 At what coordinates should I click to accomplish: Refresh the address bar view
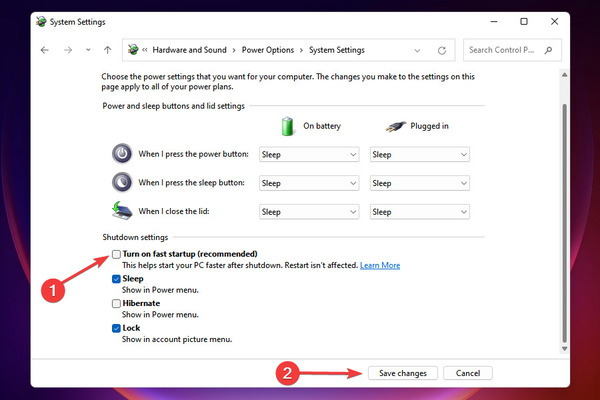pos(442,51)
